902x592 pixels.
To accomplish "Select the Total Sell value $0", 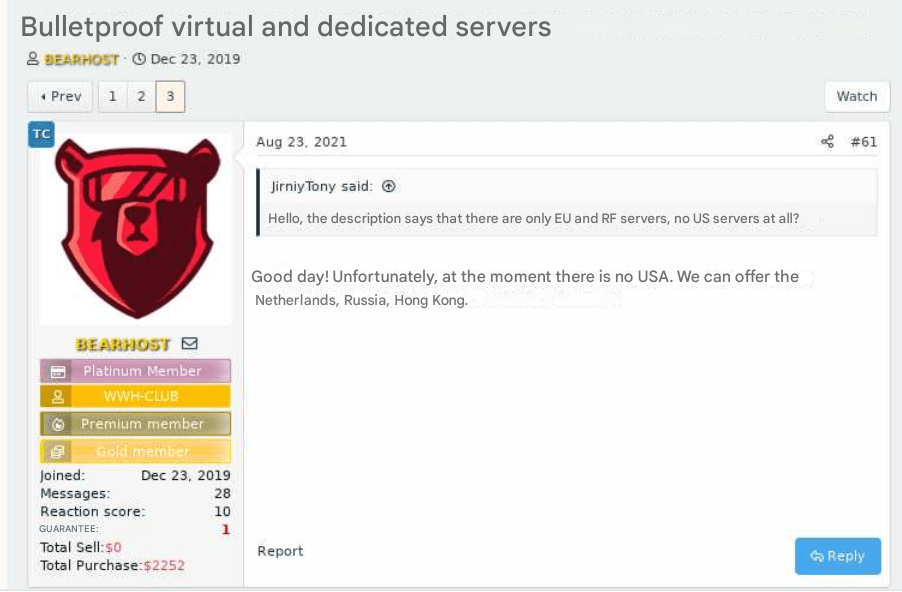I will pos(113,547).
